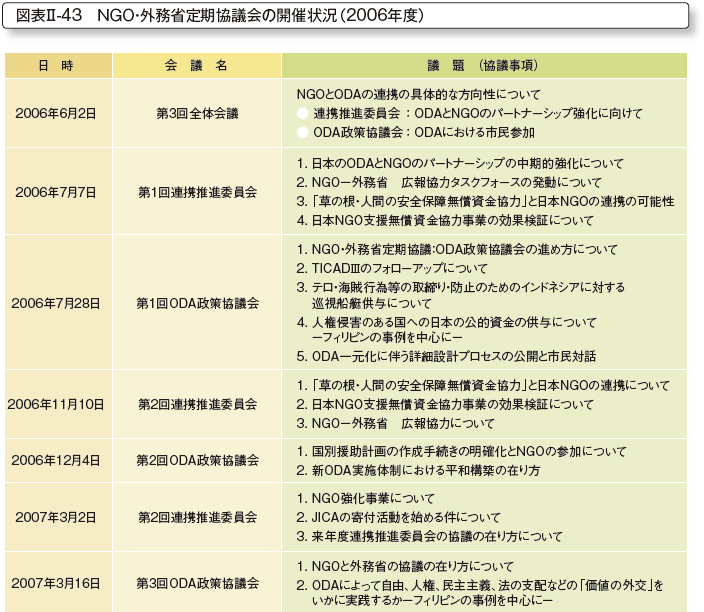Select "第2回連携推進委員会" in the 2006年11月10日 row
Viewport: 704px width, 612px height.
point(197,405)
